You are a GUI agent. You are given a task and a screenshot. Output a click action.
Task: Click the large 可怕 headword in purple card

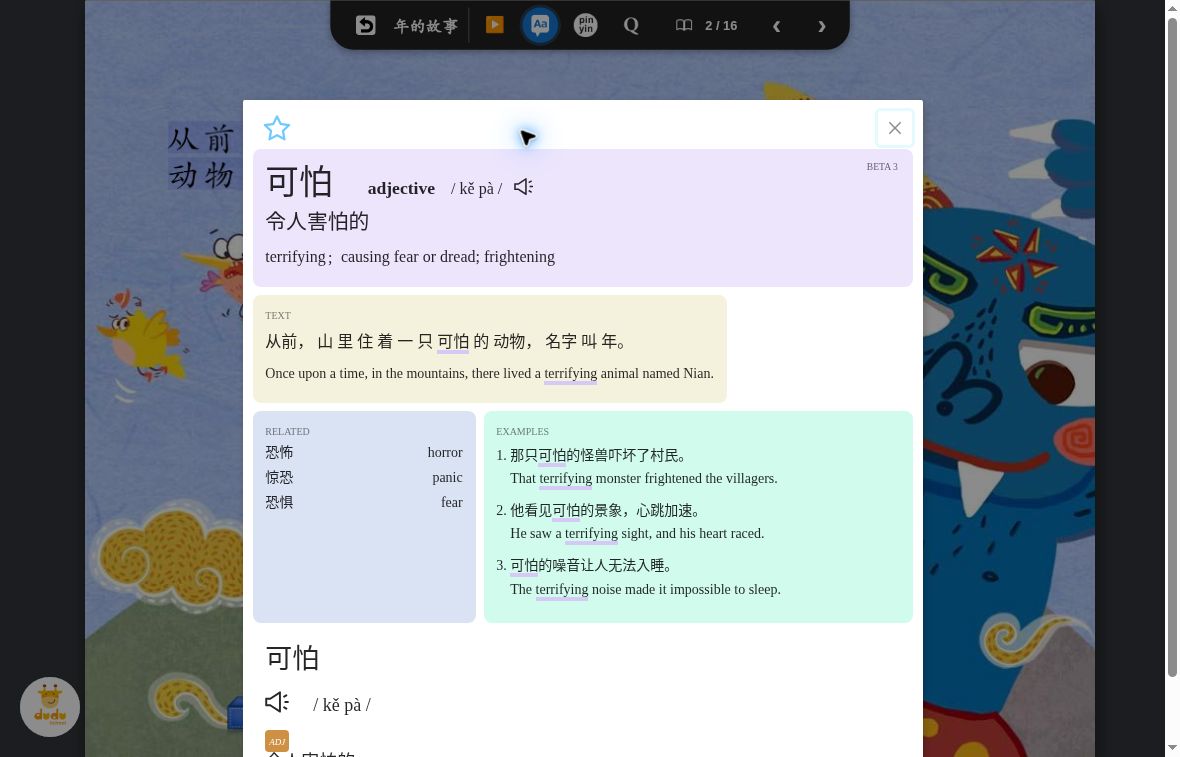click(x=300, y=182)
